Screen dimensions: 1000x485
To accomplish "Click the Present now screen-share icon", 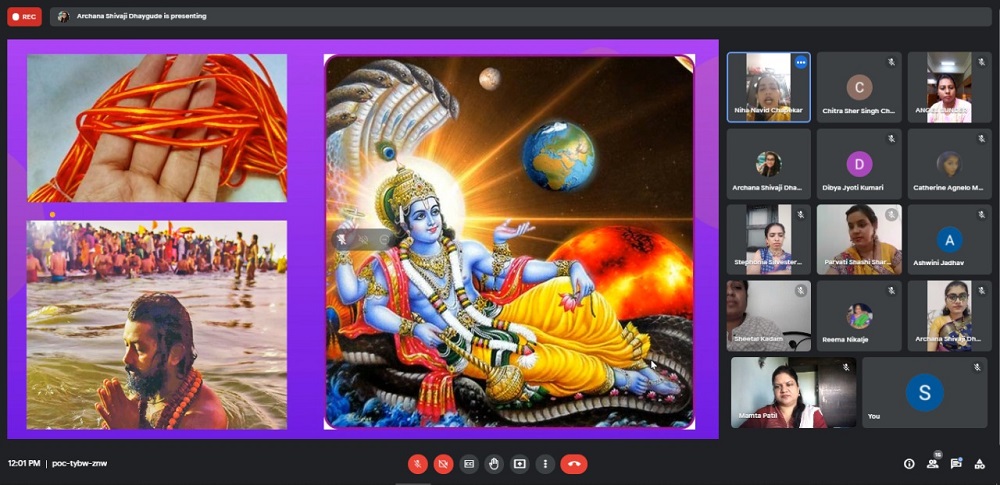I will [520, 464].
